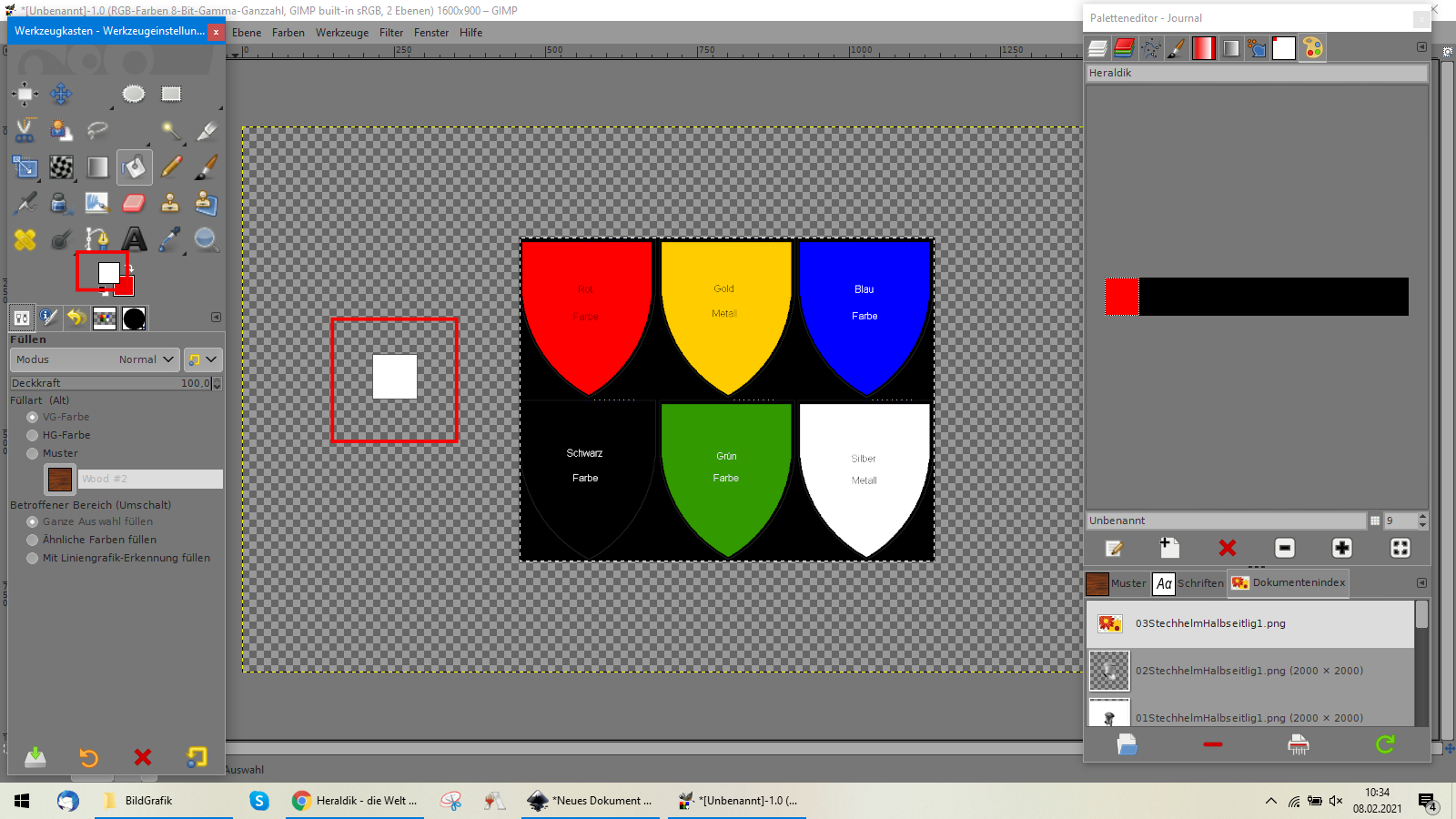Select the Foreground Select tool

(x=61, y=130)
